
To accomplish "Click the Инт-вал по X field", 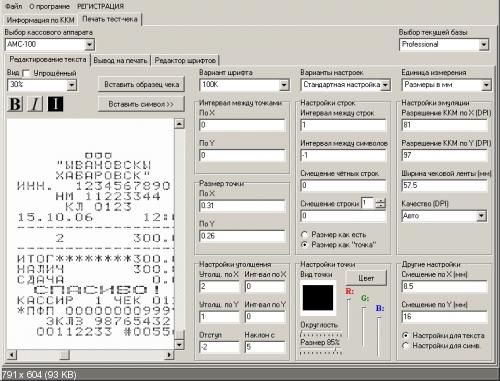I will tap(265, 286).
